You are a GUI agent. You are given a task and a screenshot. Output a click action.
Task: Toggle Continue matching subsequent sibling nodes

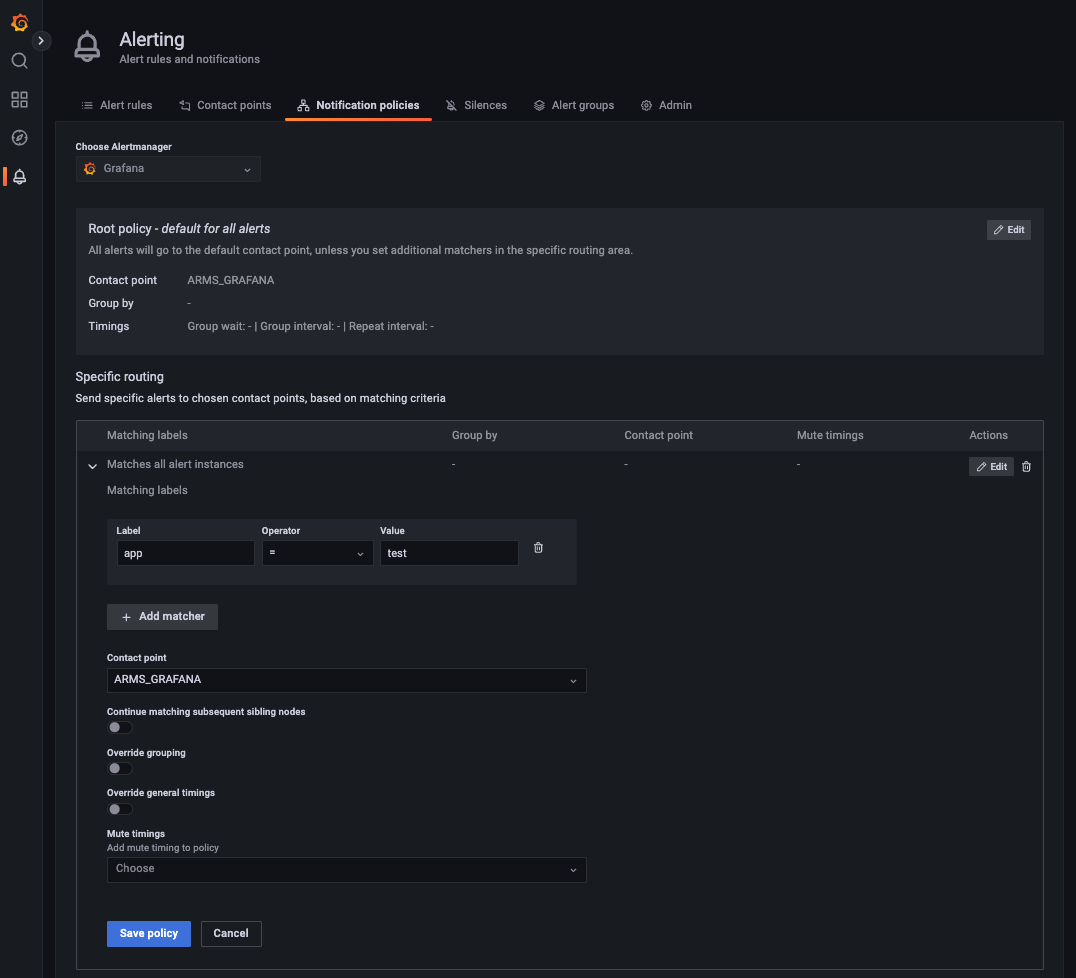pyautogui.click(x=119, y=727)
